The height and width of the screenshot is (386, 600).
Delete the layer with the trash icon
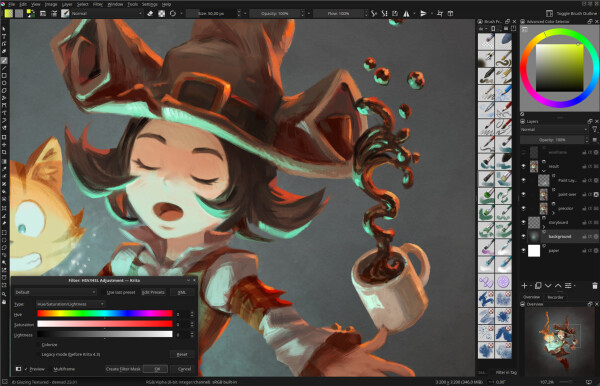[x=595, y=286]
